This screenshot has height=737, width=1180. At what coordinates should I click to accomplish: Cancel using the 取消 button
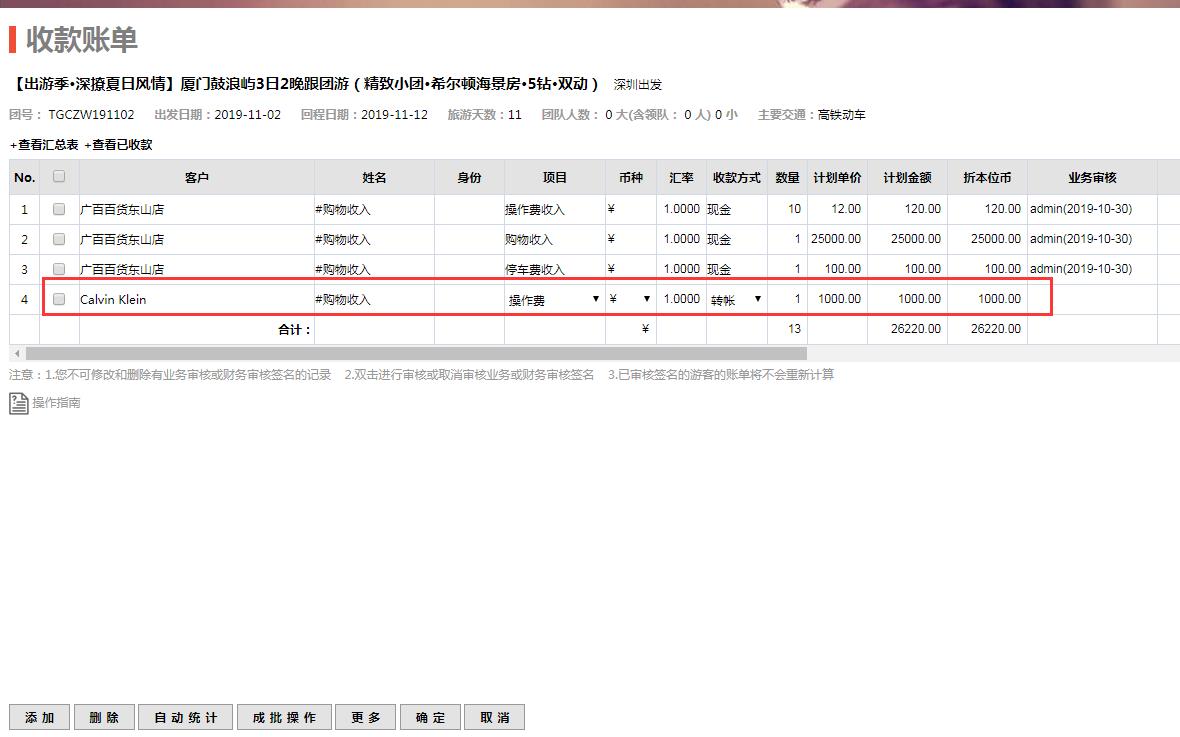point(495,717)
